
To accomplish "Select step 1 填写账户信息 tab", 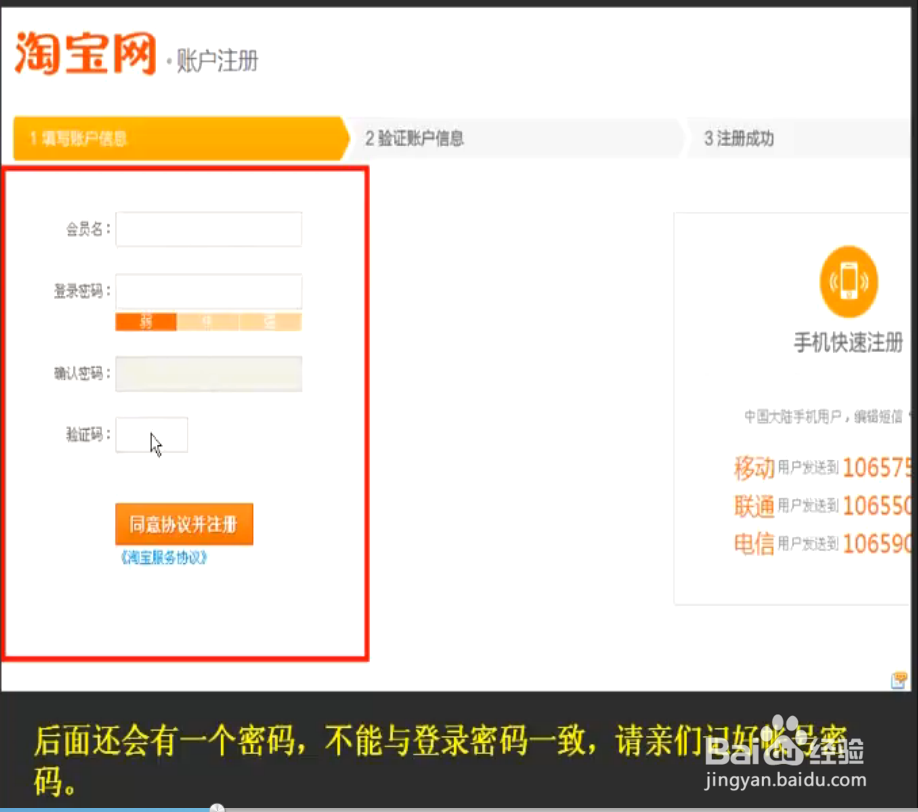I will [180, 139].
